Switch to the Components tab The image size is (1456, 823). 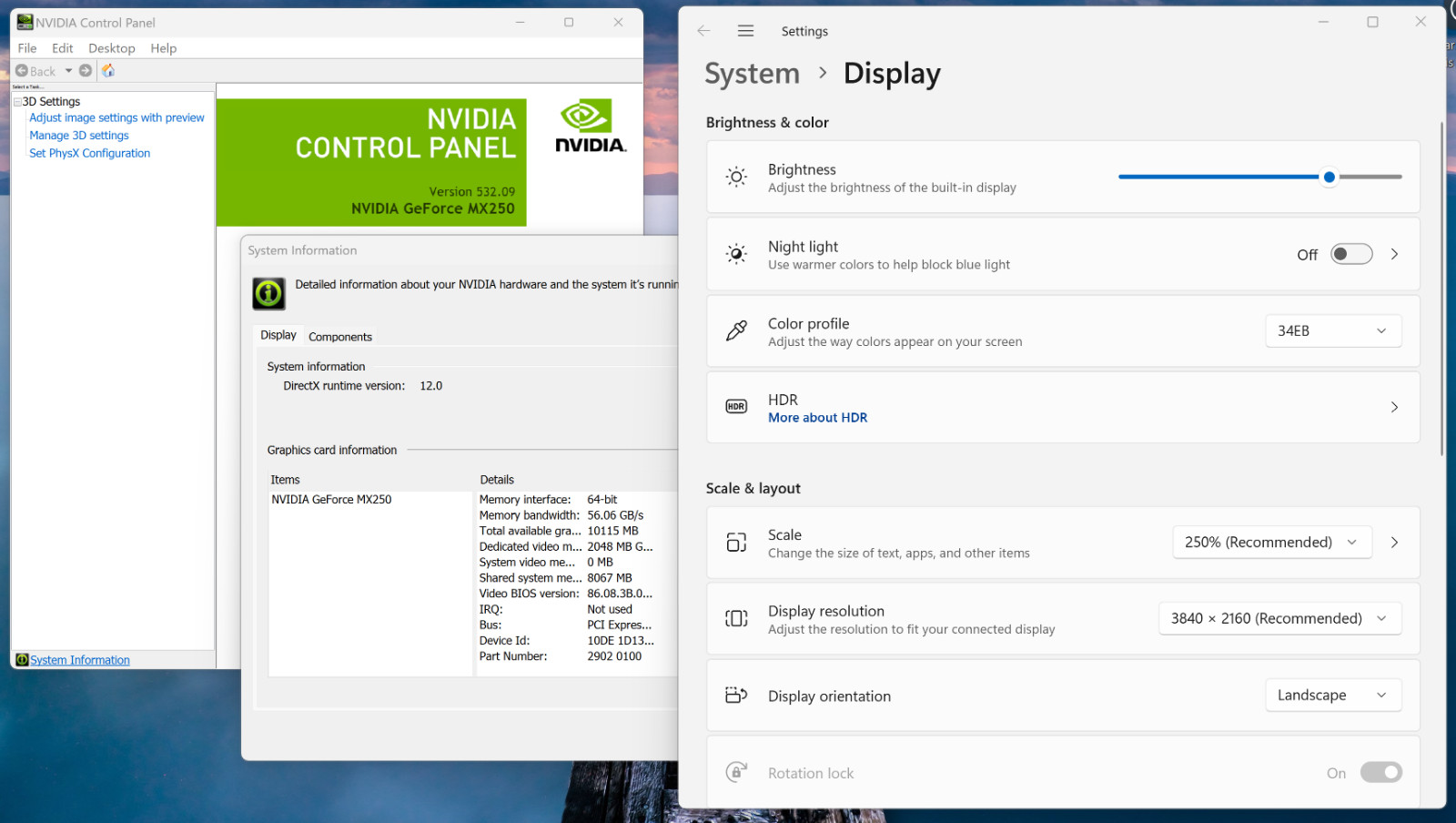340,337
